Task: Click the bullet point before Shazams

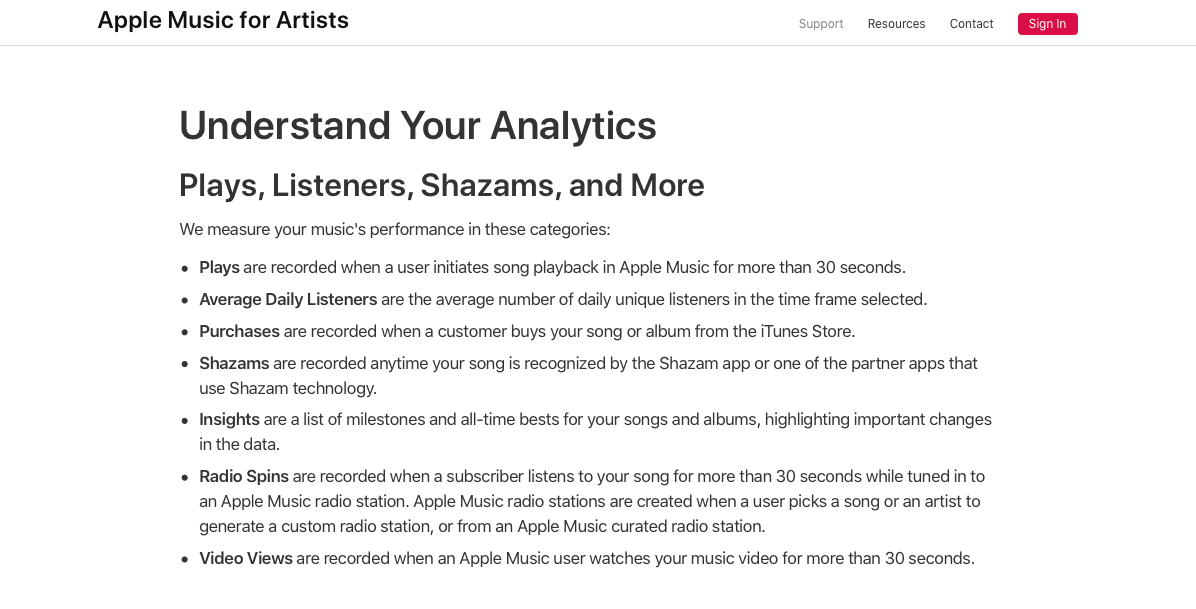Action: tap(185, 365)
